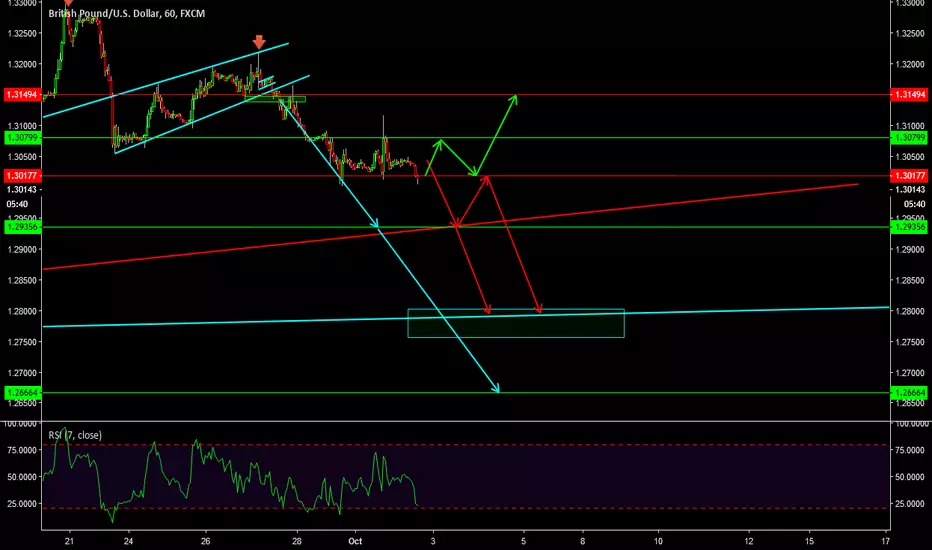The height and width of the screenshot is (550, 932).
Task: Click date 8 on the time axis
Action: point(582,541)
